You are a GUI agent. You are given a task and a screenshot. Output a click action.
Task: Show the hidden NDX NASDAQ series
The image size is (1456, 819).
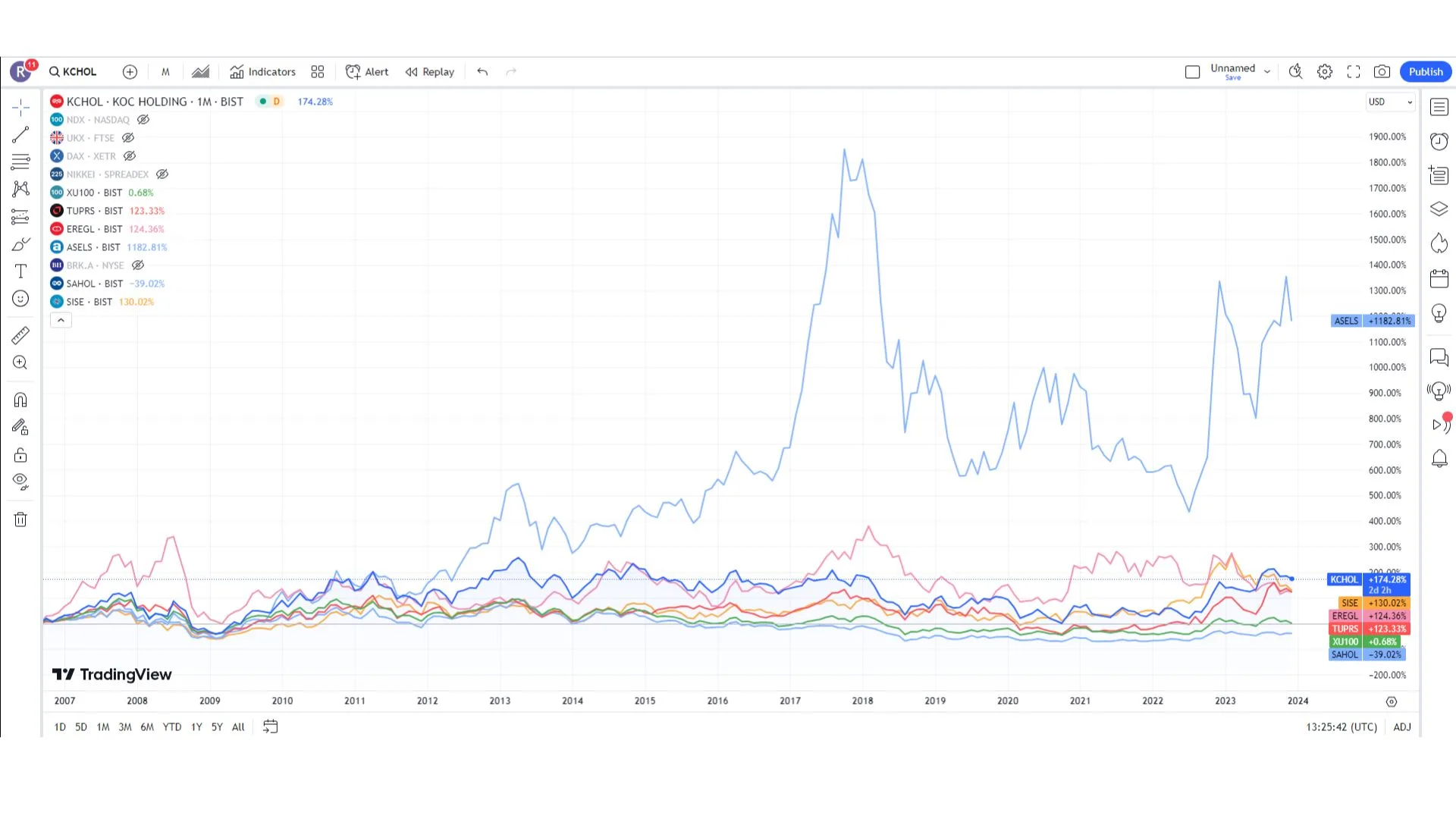pos(143,120)
